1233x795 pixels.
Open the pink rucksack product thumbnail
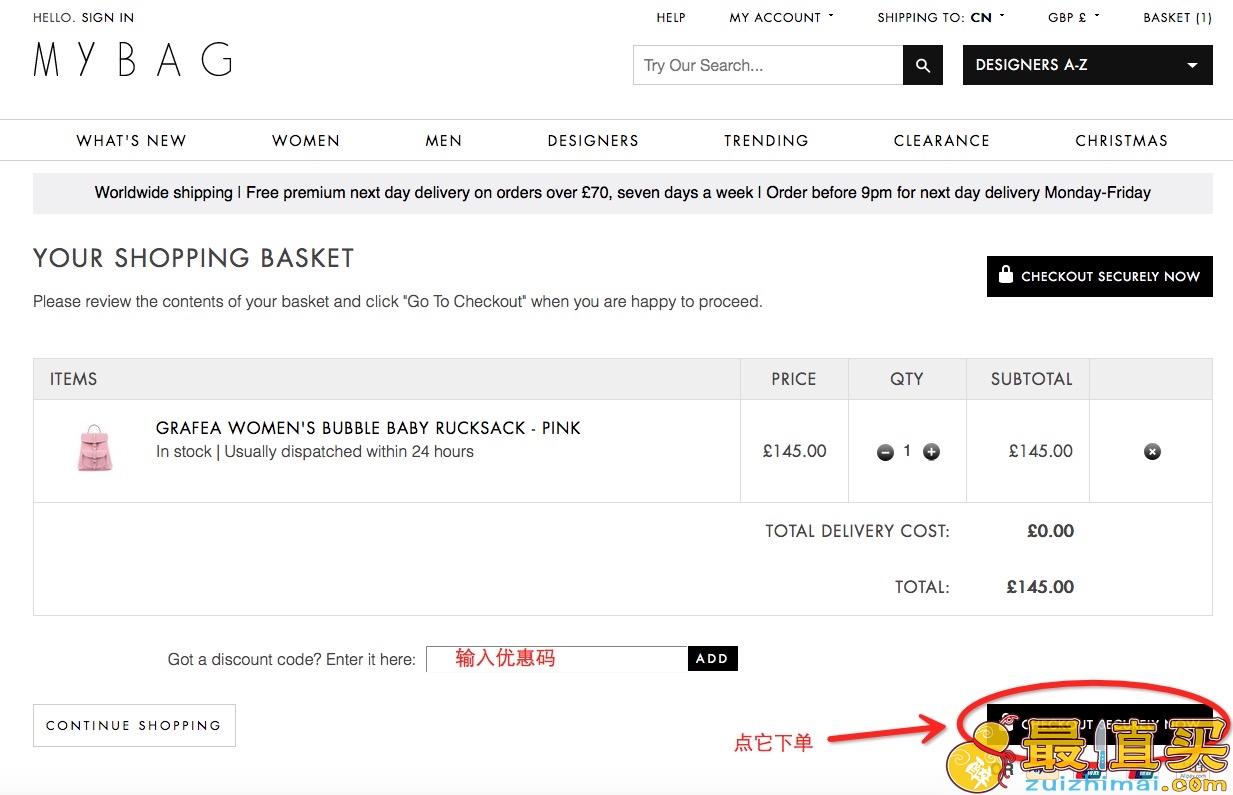pos(96,448)
